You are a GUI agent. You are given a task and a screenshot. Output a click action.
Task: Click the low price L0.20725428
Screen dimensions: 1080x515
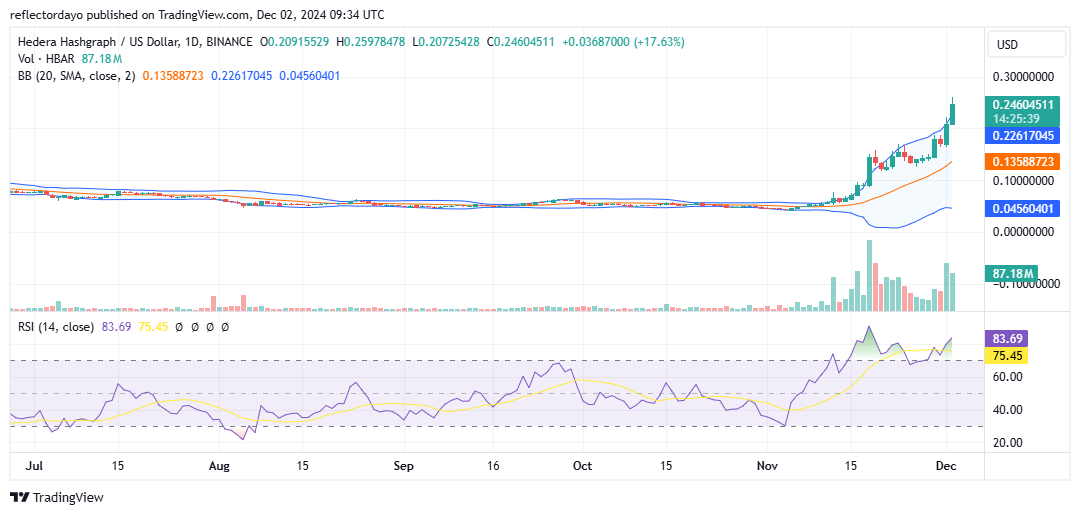click(446, 42)
